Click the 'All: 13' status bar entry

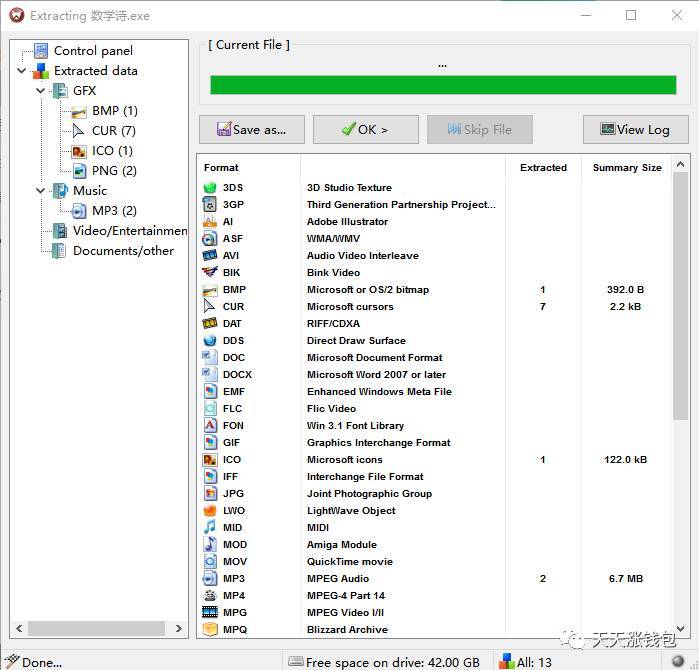pyautogui.click(x=526, y=662)
